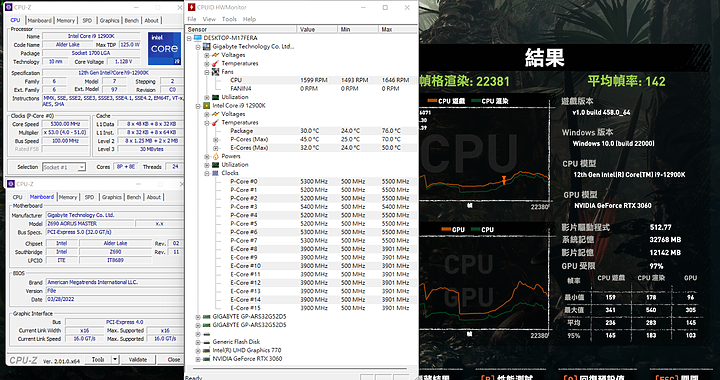Click the Temperatures thermometer icon under Intel Core i9
This screenshot has height=380, width=720.
215,123
